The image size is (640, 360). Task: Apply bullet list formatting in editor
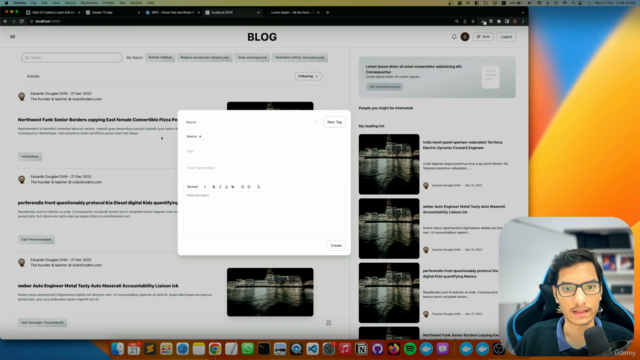pyautogui.click(x=249, y=187)
